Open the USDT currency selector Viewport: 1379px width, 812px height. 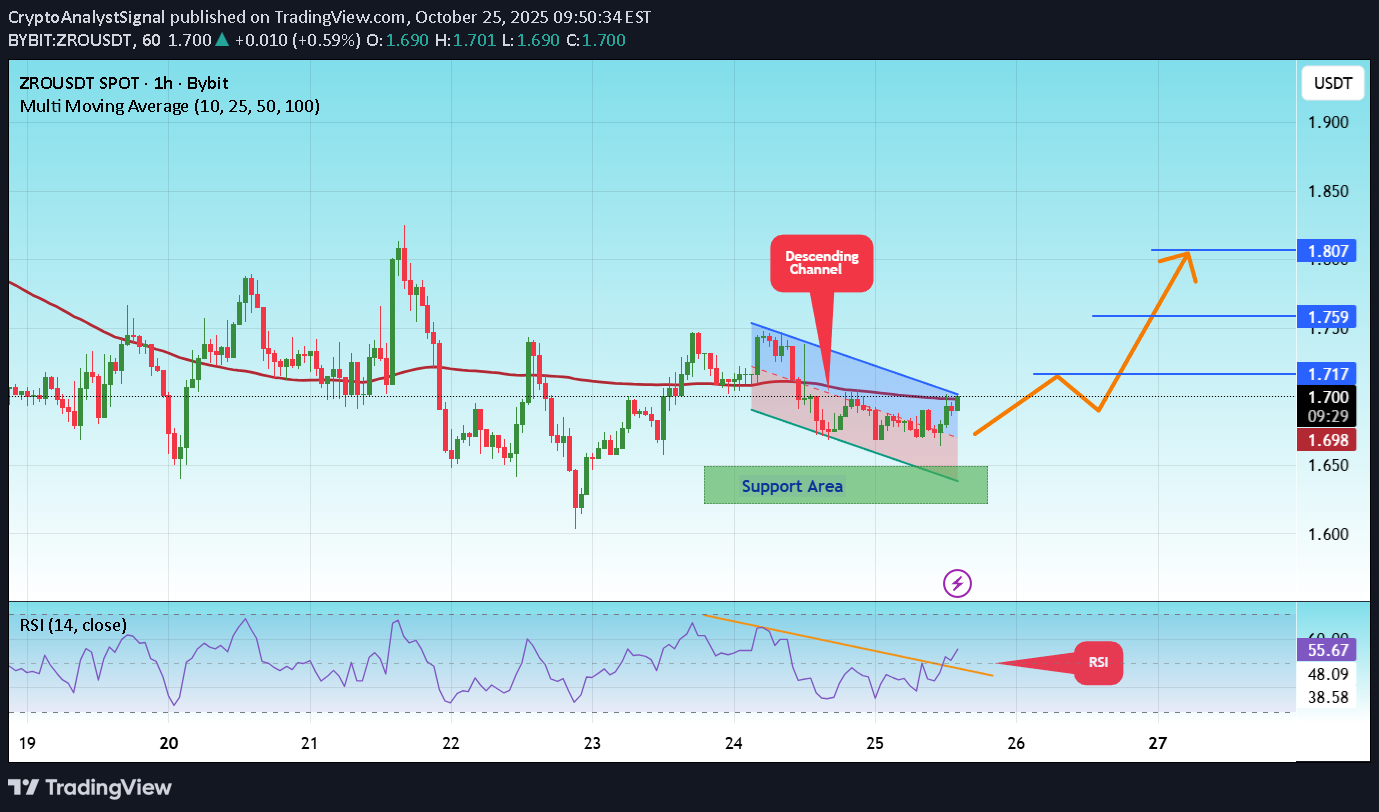point(1332,83)
